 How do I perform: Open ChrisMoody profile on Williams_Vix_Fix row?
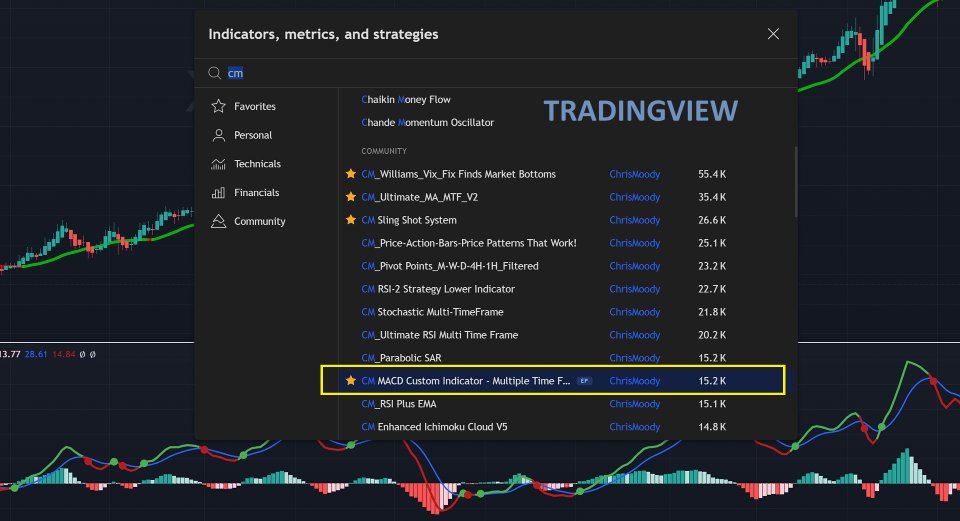(x=634, y=174)
